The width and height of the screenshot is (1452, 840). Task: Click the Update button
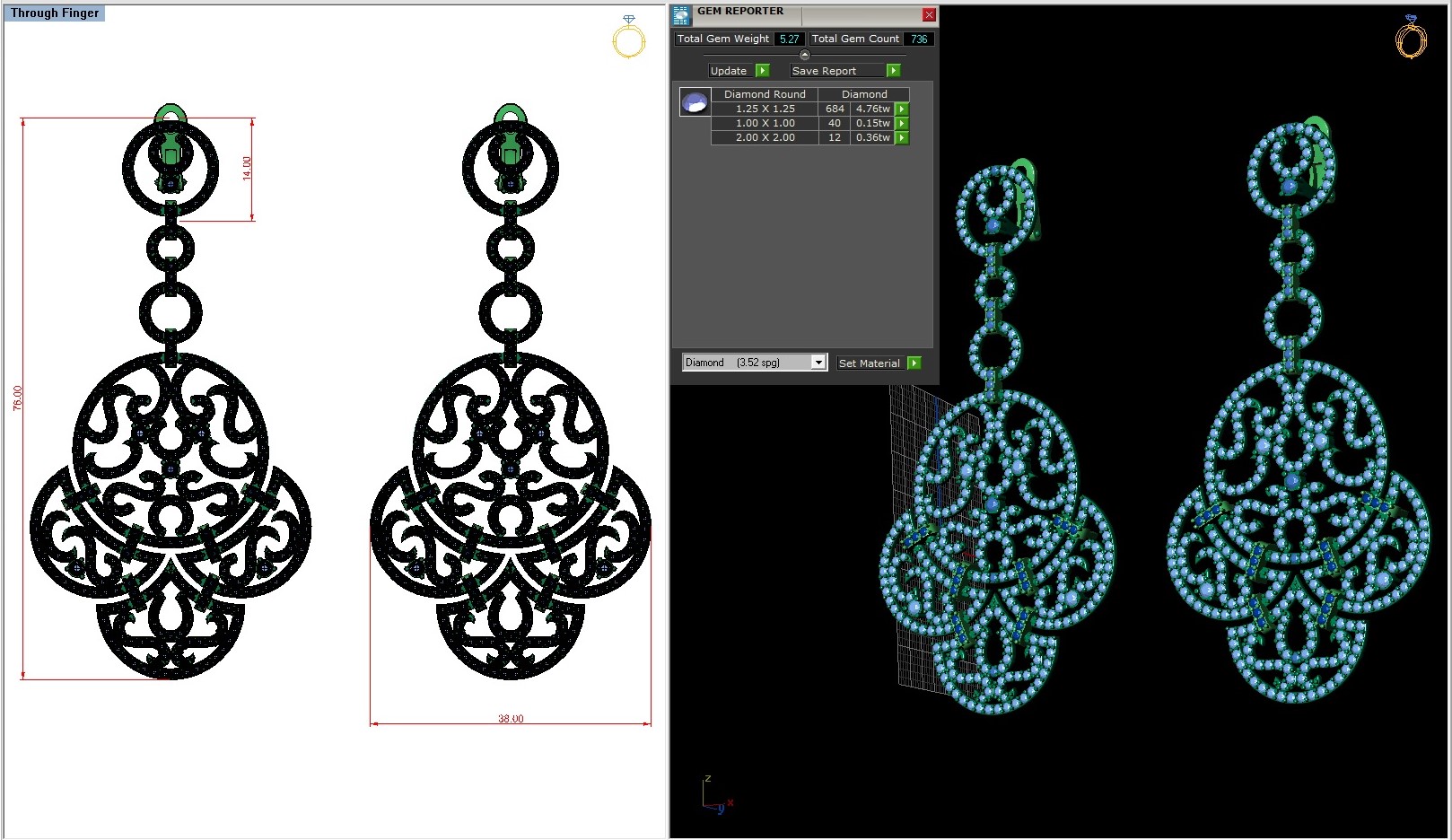(730, 71)
